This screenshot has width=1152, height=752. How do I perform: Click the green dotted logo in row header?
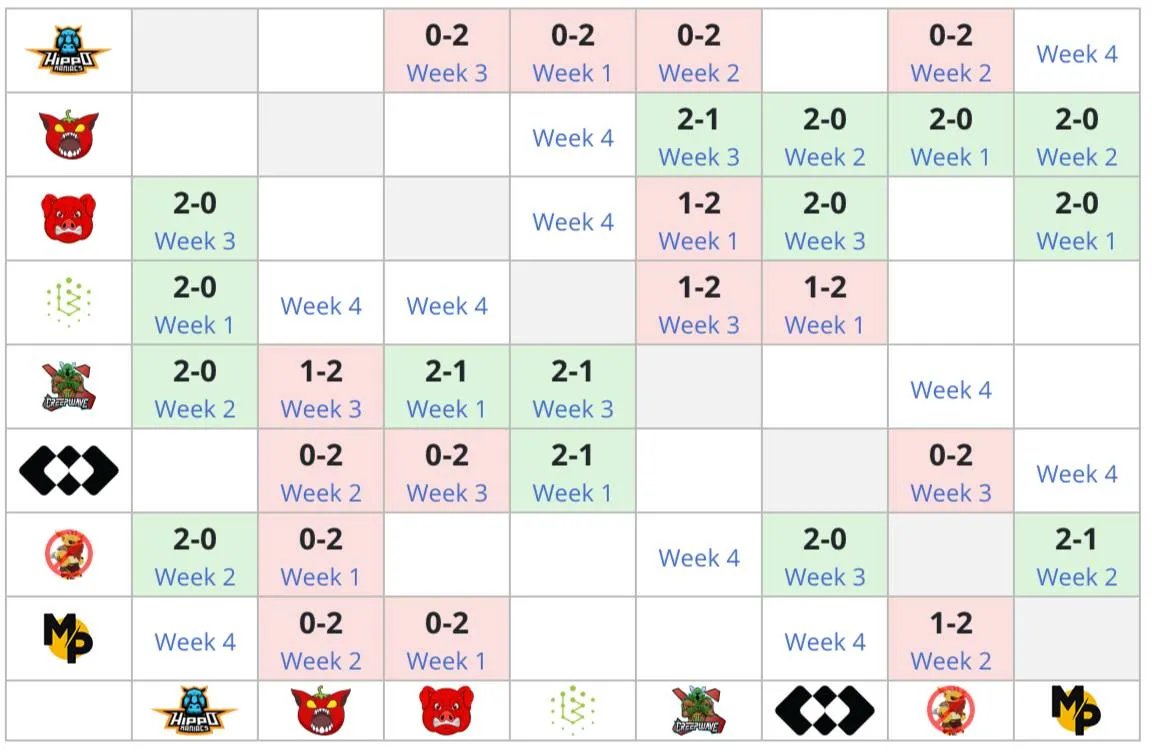68,302
